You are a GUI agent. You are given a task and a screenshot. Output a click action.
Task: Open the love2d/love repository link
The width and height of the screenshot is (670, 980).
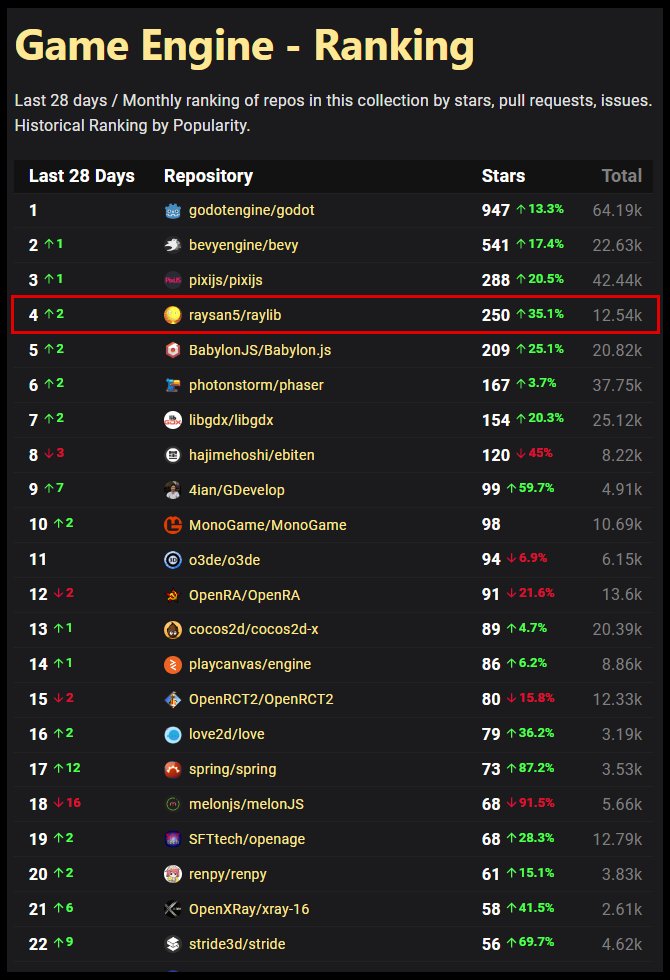point(227,734)
